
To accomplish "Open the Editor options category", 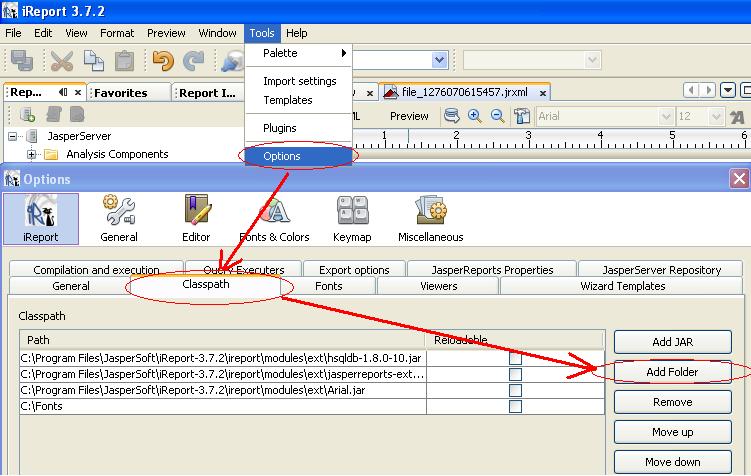I will pyautogui.click(x=196, y=219).
